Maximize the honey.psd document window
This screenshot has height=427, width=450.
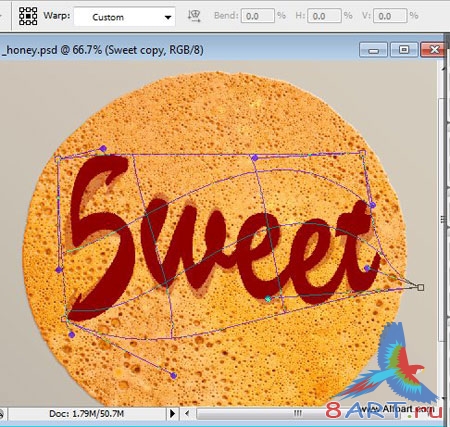coord(404,50)
